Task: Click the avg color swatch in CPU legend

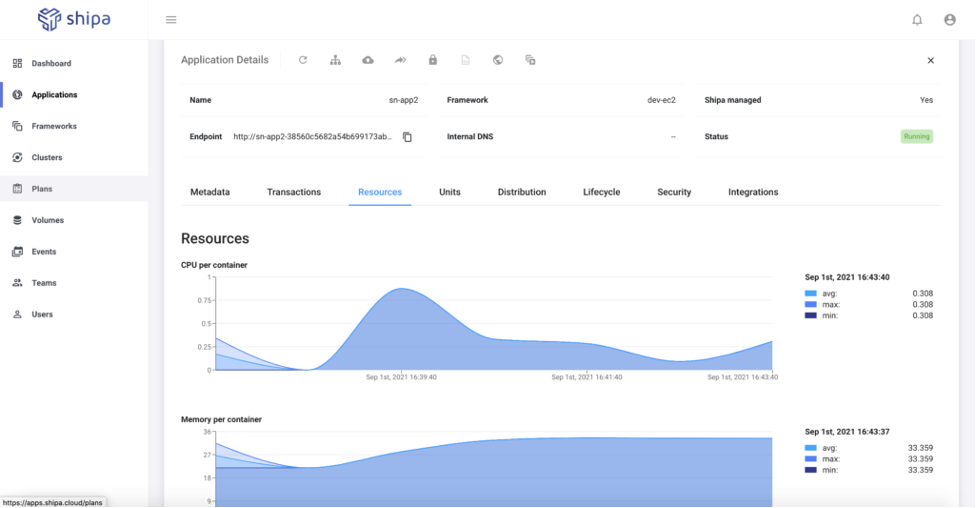Action: [811, 294]
